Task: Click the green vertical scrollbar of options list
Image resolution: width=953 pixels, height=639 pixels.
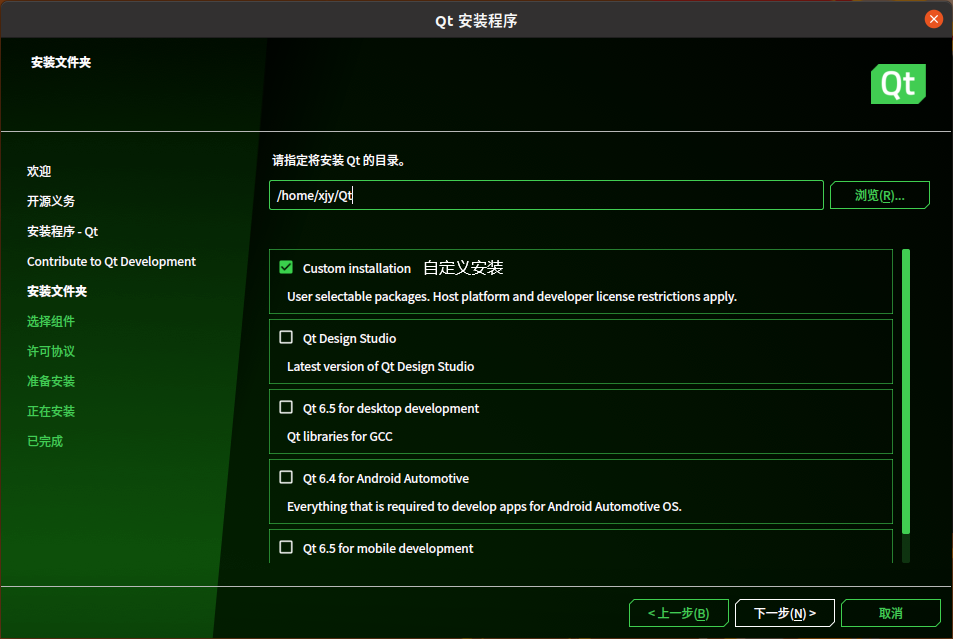Action: pyautogui.click(x=906, y=392)
